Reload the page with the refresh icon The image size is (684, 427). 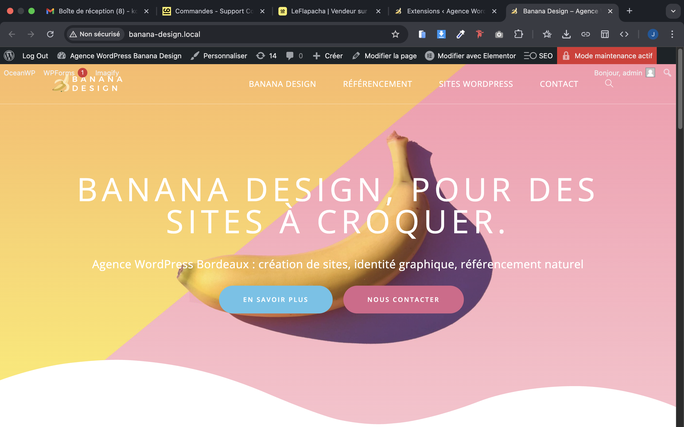(x=50, y=34)
